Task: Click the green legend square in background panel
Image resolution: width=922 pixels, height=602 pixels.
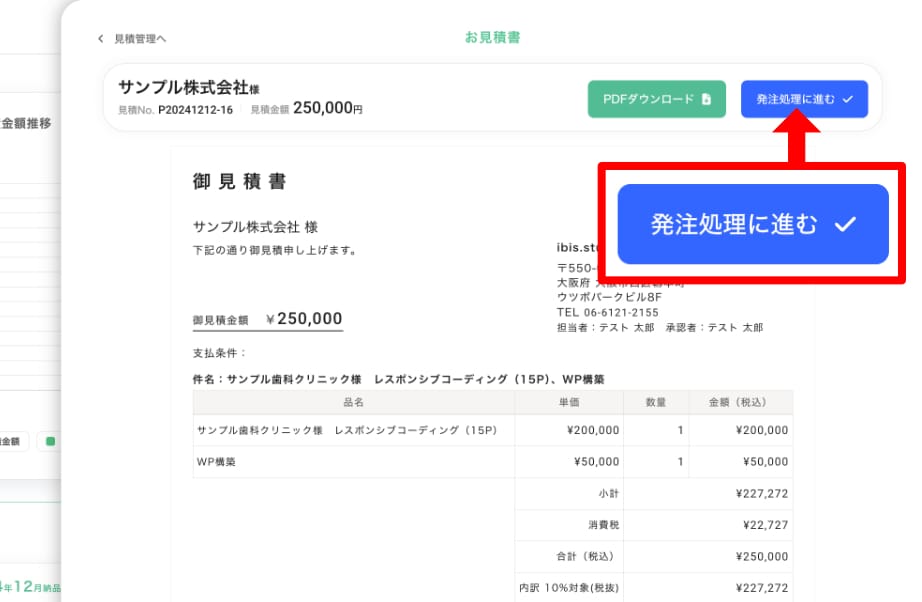Action: coord(51,441)
